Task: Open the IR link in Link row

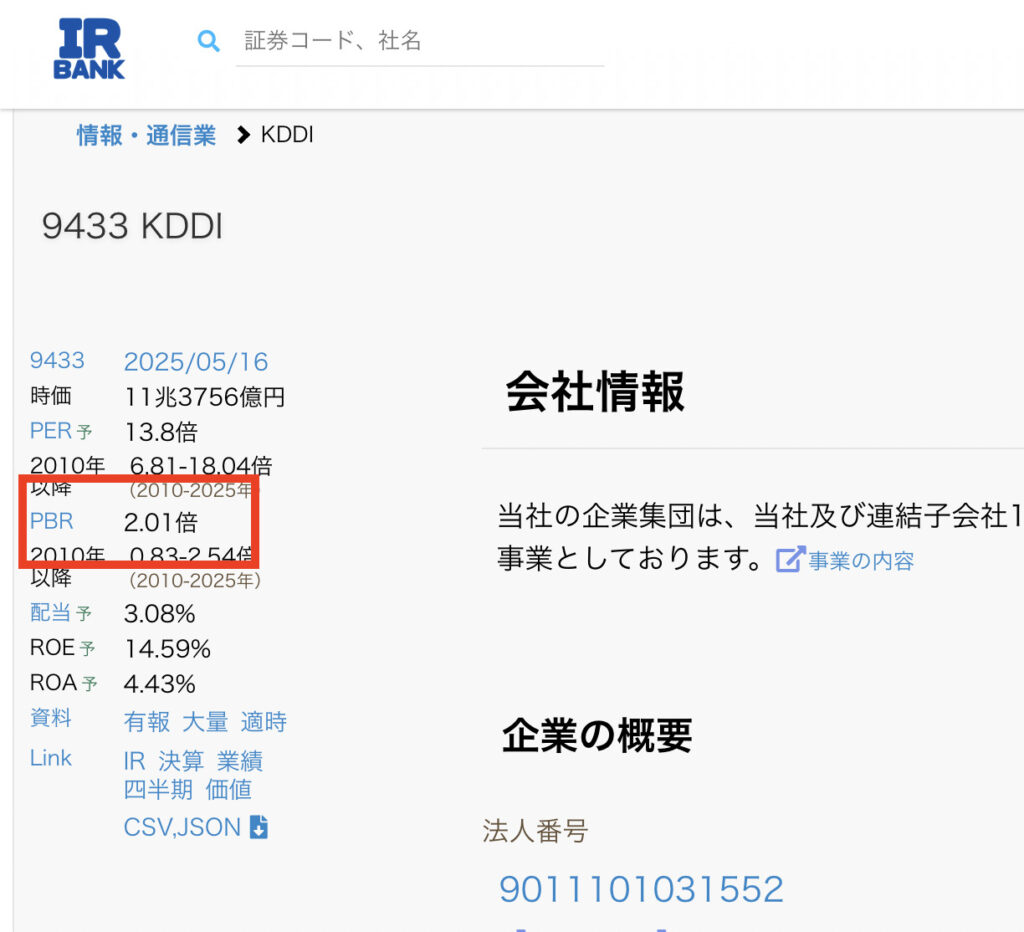Action: (135, 761)
